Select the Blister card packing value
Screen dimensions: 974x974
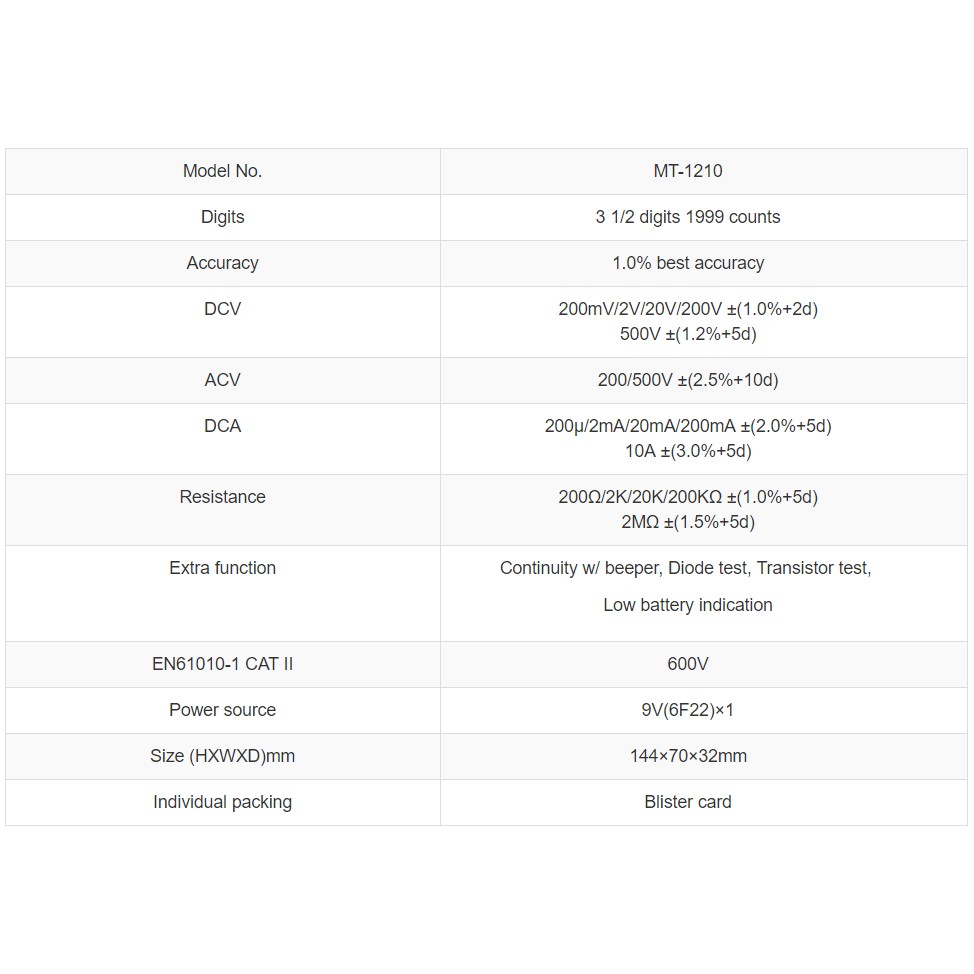(x=688, y=802)
